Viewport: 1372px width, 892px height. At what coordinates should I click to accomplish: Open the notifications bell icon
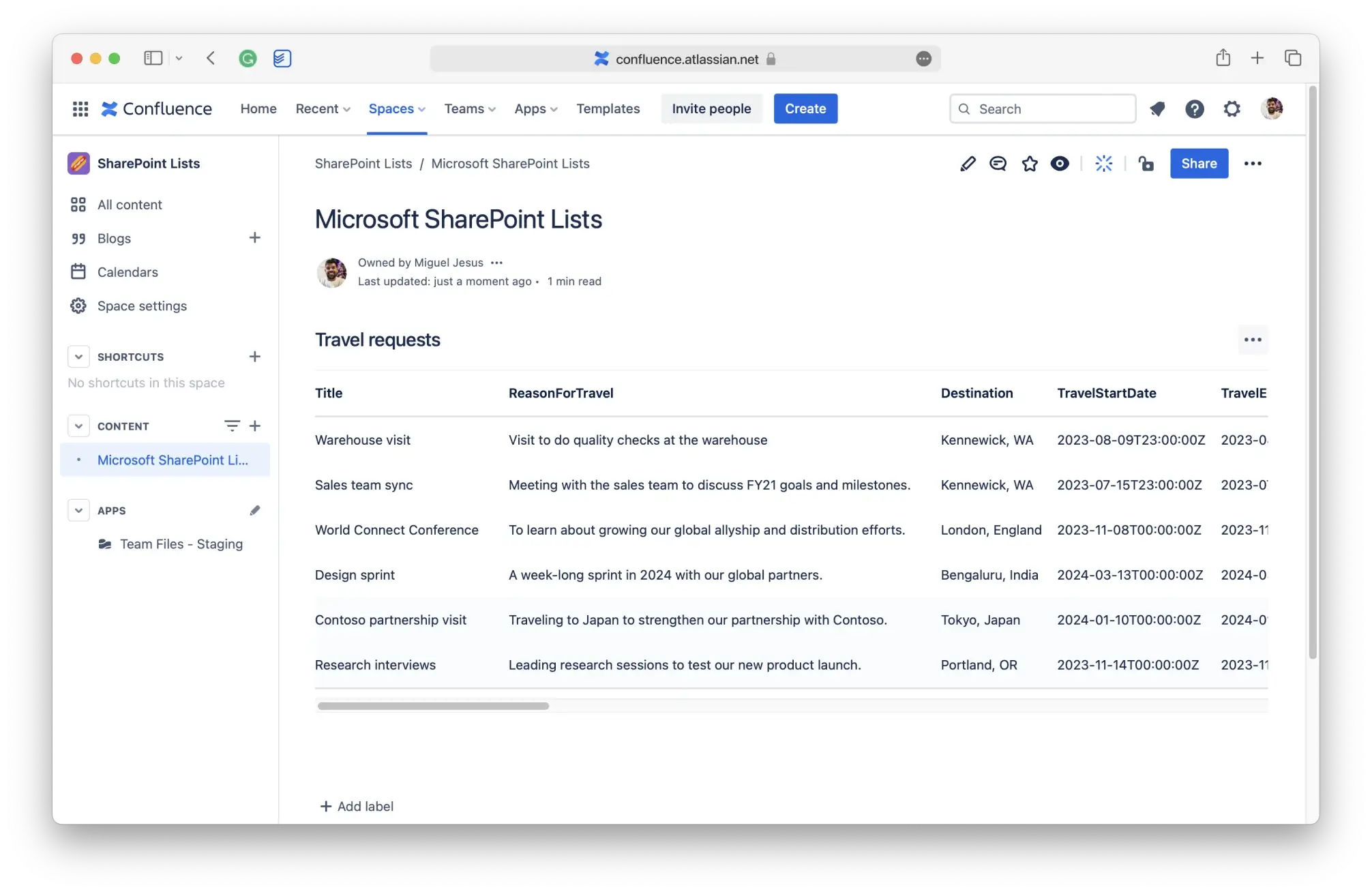[1157, 109]
